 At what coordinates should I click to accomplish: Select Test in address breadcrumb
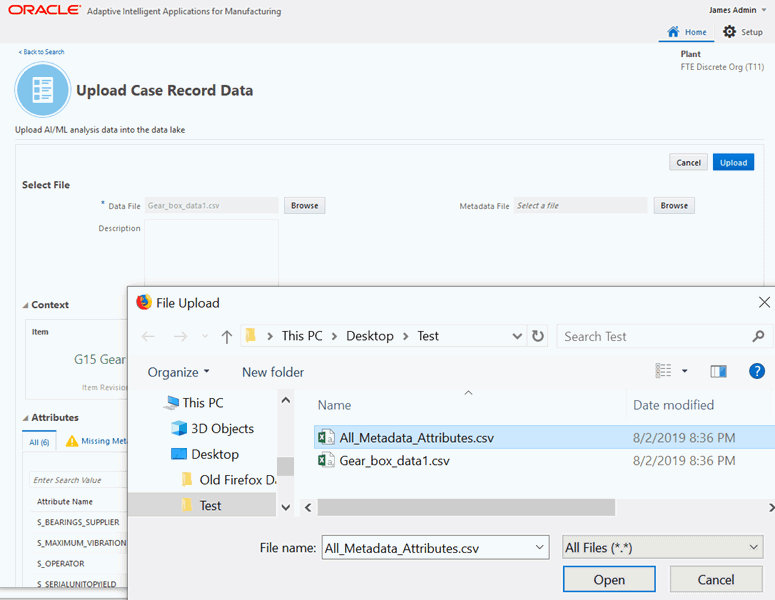tap(428, 336)
